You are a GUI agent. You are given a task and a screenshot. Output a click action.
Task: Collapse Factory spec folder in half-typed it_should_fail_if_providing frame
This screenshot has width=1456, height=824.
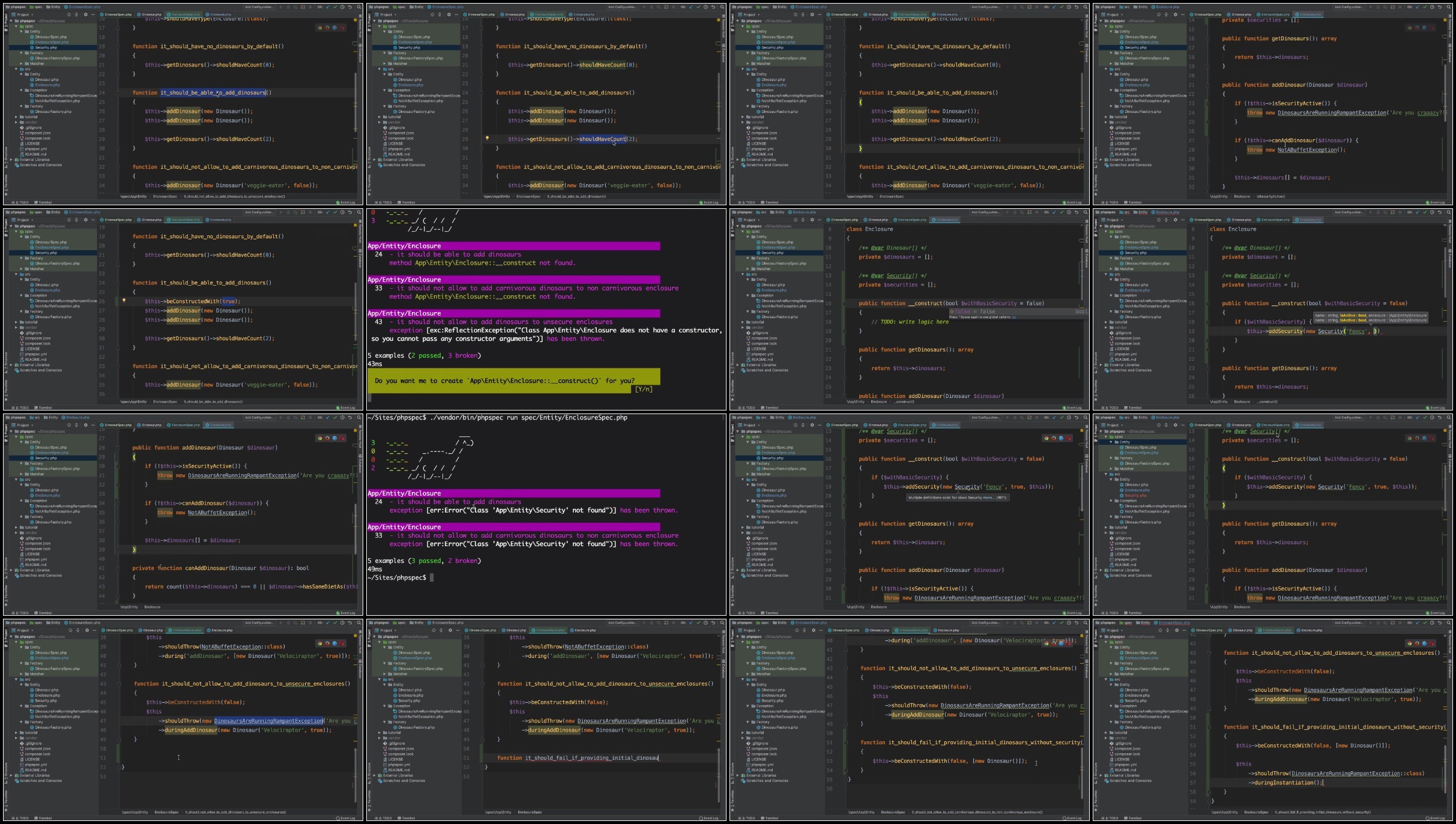384,663
